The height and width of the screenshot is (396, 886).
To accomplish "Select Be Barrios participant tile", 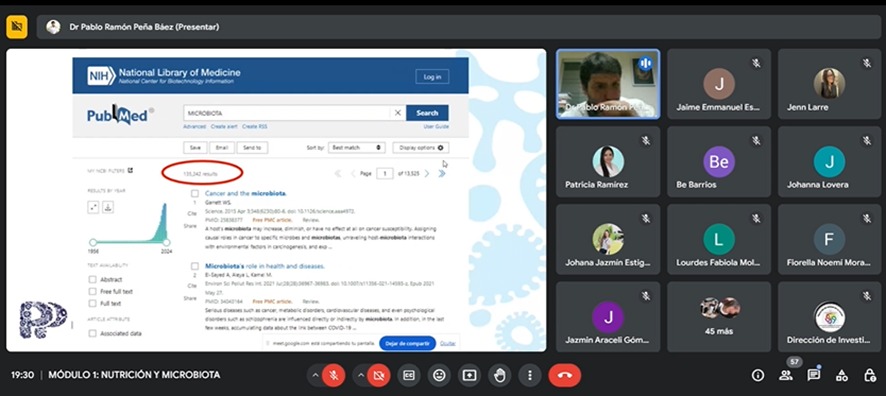I will tap(718, 162).
